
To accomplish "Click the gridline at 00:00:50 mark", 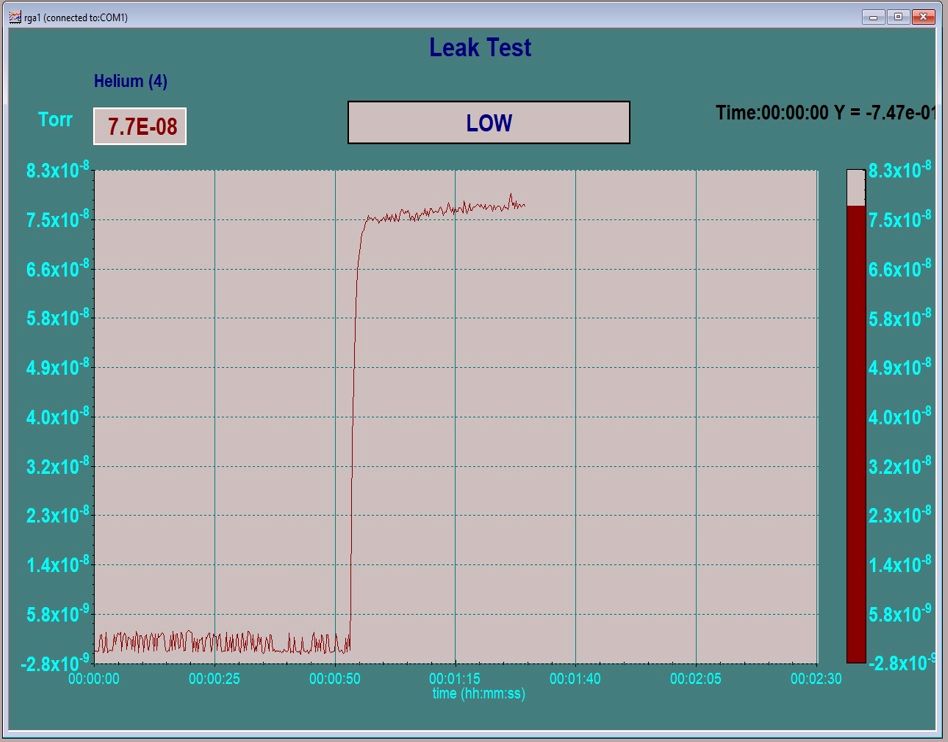I will click(x=335, y=415).
